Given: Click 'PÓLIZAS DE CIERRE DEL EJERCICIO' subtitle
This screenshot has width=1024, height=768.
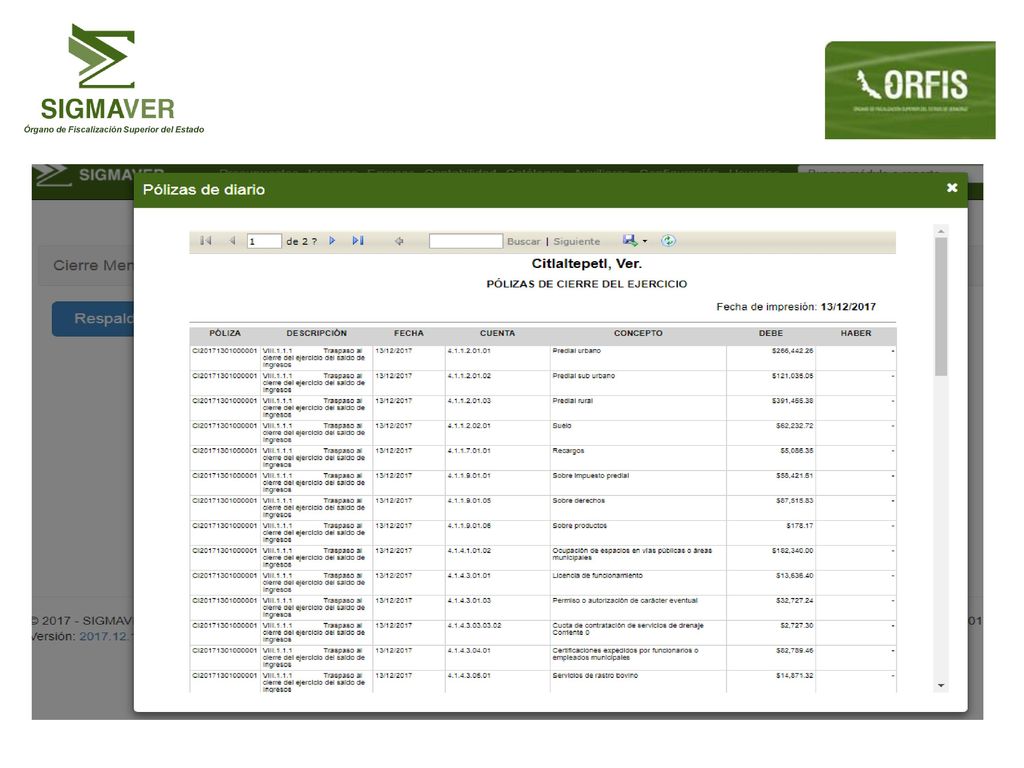Looking at the screenshot, I should [x=586, y=284].
